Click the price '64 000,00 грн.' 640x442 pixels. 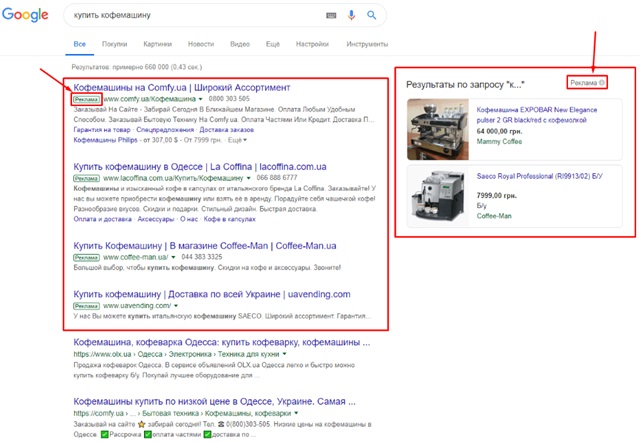499,131
